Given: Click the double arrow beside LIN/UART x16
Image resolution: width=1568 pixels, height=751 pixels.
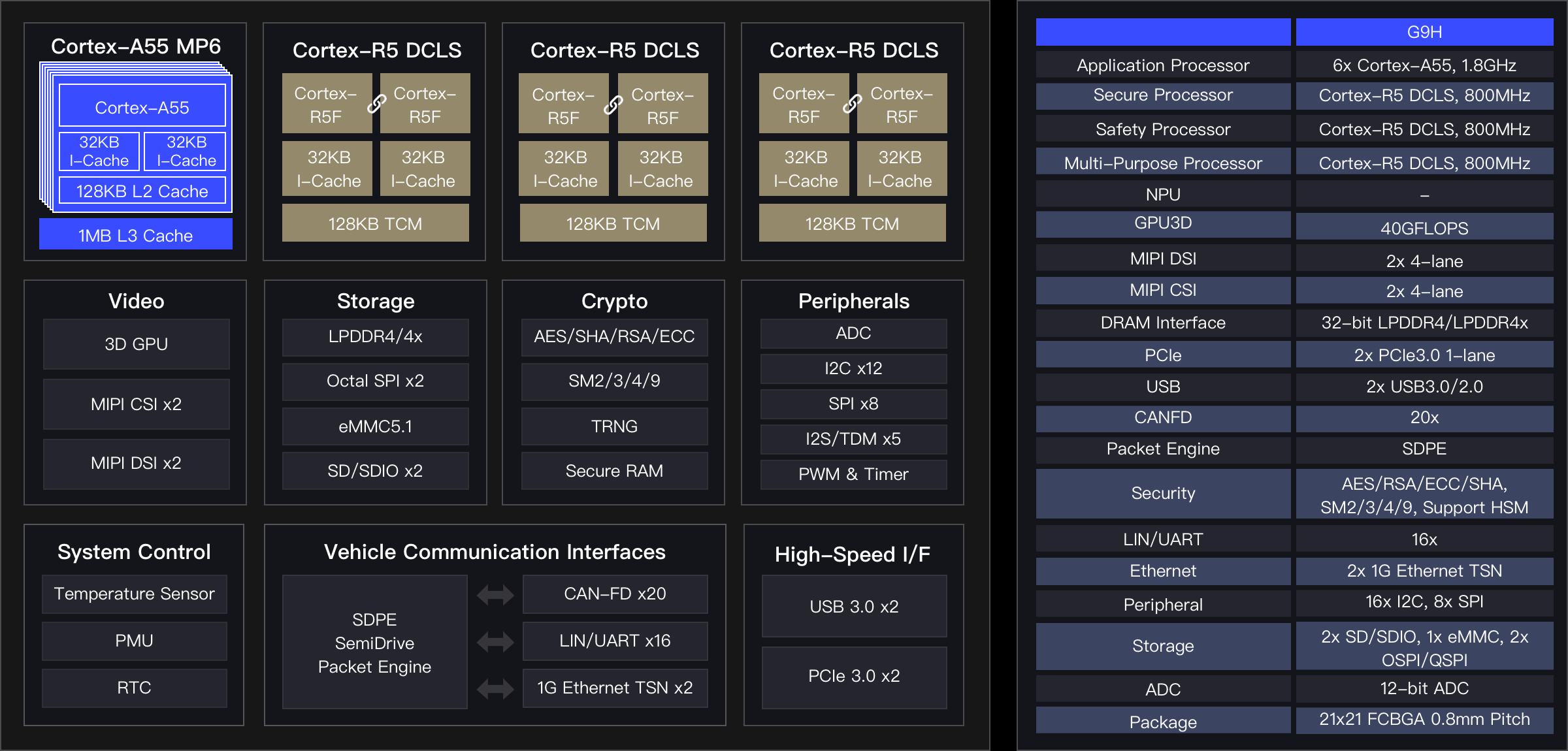Looking at the screenshot, I should click(495, 641).
